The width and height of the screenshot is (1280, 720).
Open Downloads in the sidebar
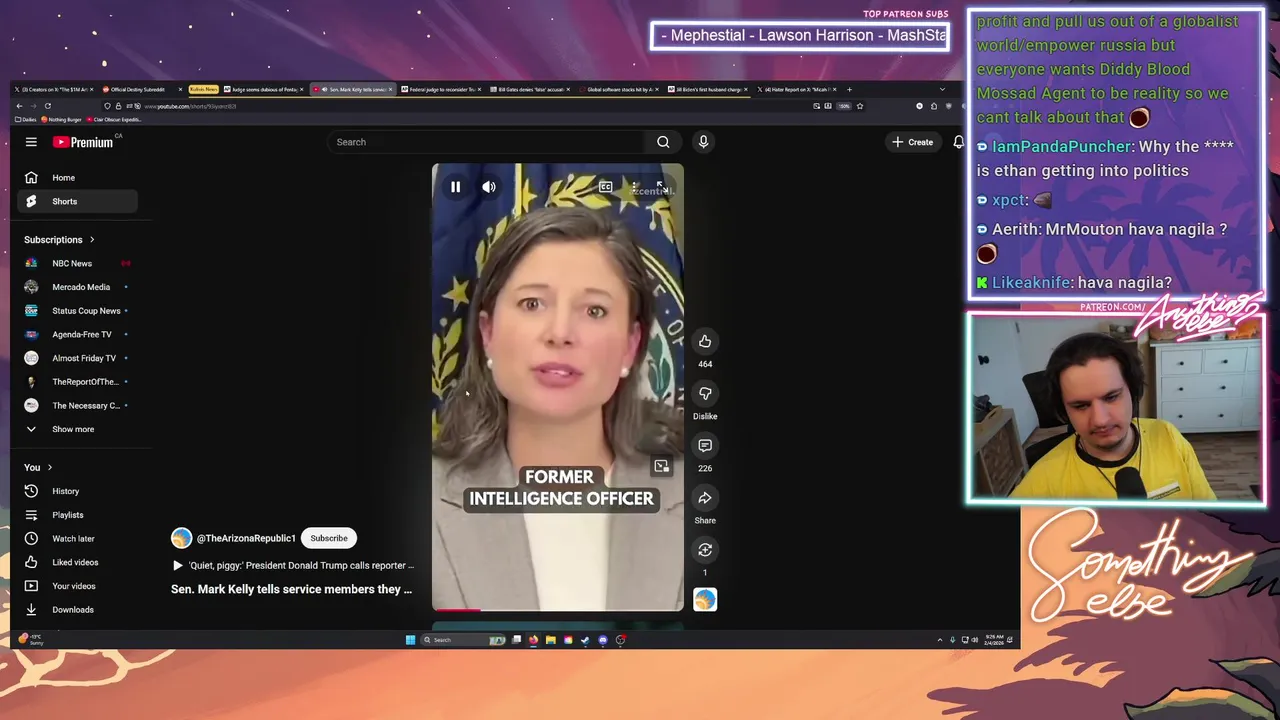pyautogui.click(x=76, y=610)
